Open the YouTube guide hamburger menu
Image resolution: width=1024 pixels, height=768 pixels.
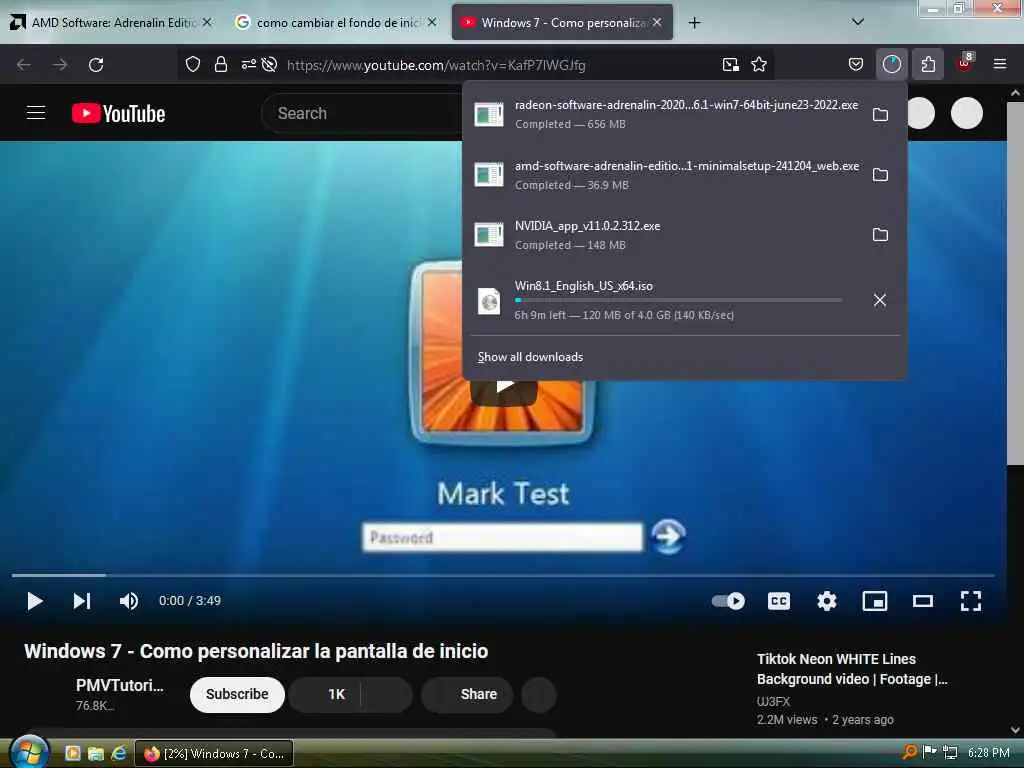tap(36, 113)
